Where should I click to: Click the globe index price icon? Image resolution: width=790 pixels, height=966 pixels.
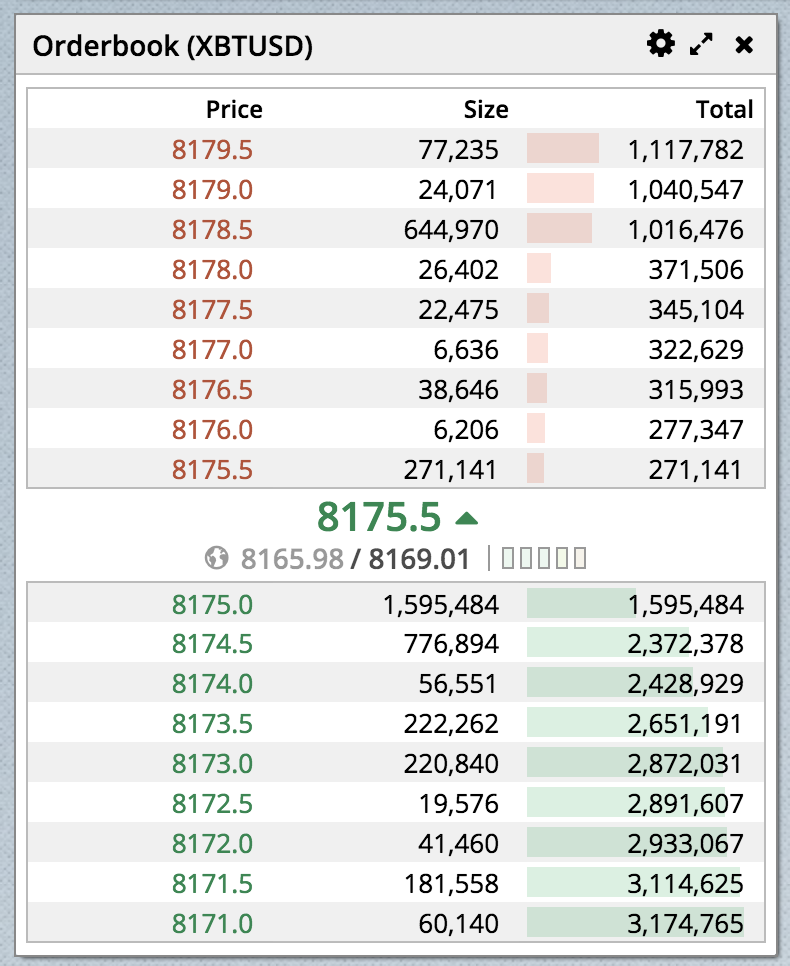216,558
